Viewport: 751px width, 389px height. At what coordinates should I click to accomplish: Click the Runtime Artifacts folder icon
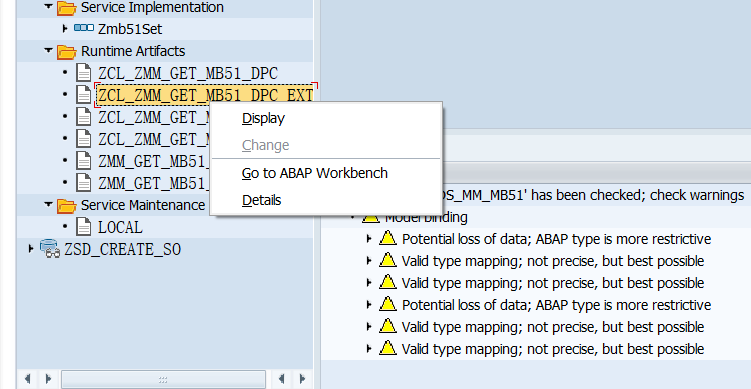67,52
